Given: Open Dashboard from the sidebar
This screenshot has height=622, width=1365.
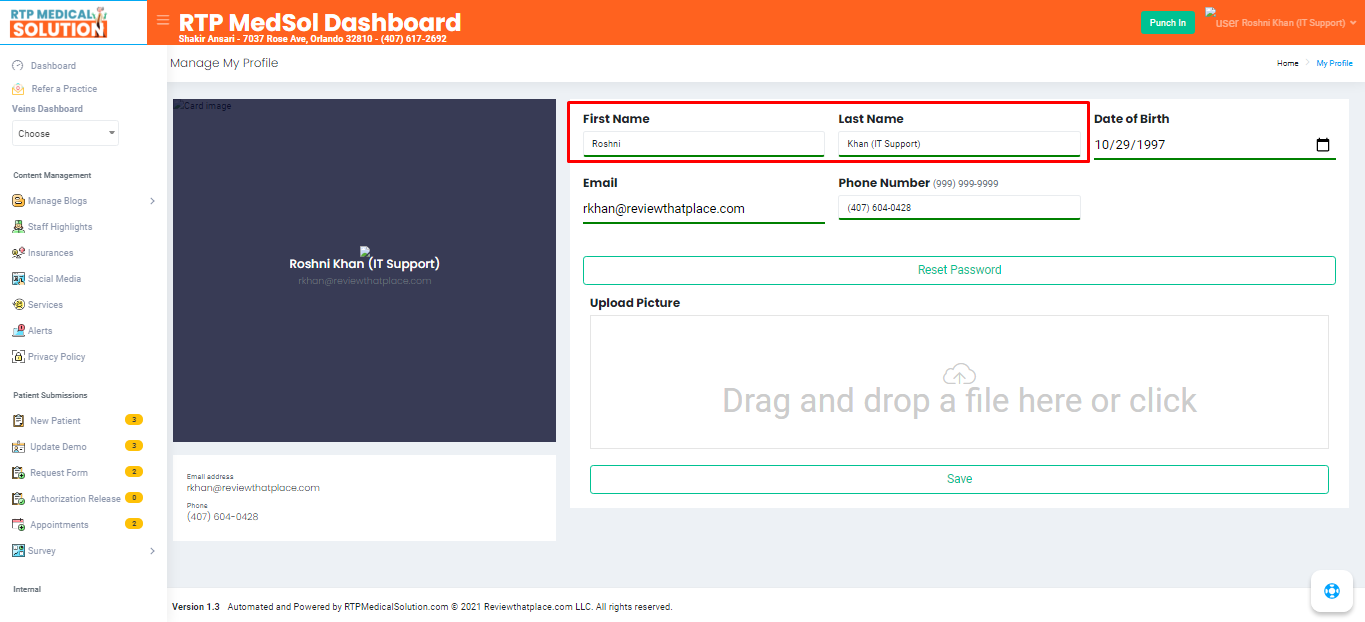Looking at the screenshot, I should pyautogui.click(x=53, y=66).
